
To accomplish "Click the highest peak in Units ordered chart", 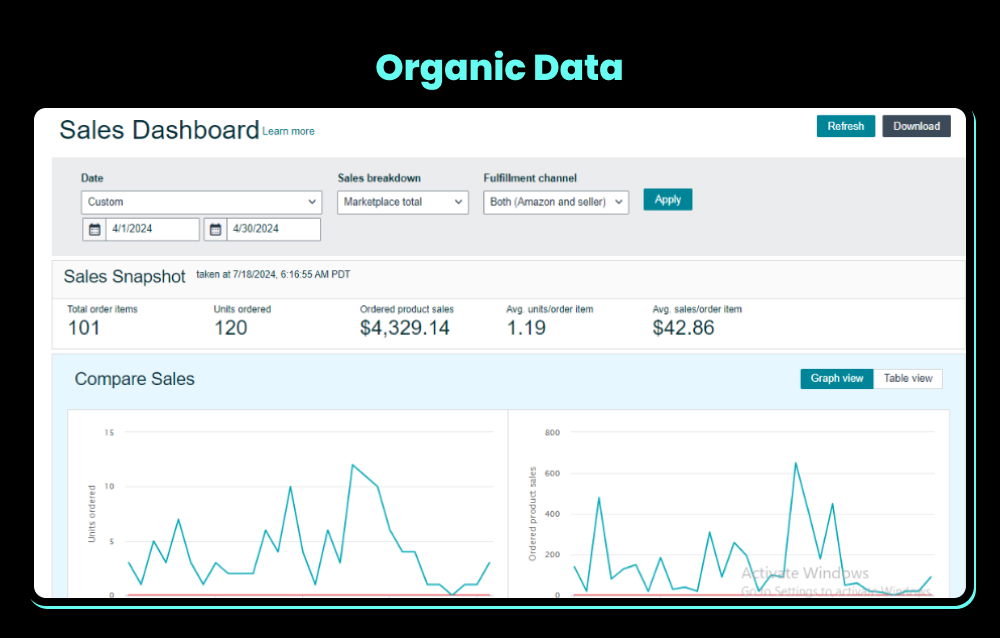I will [x=352, y=465].
